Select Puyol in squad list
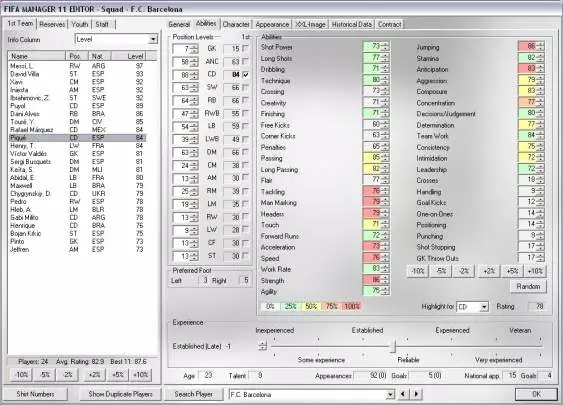 point(77,106)
